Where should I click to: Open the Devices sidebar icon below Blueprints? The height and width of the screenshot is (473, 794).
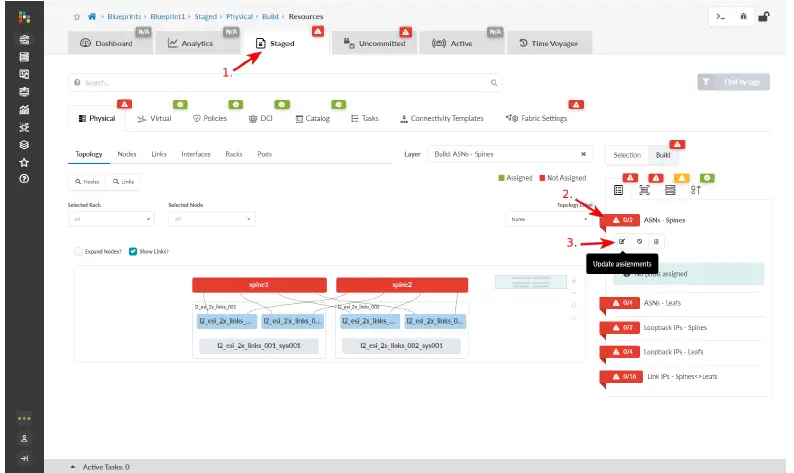pyautogui.click(x=24, y=57)
